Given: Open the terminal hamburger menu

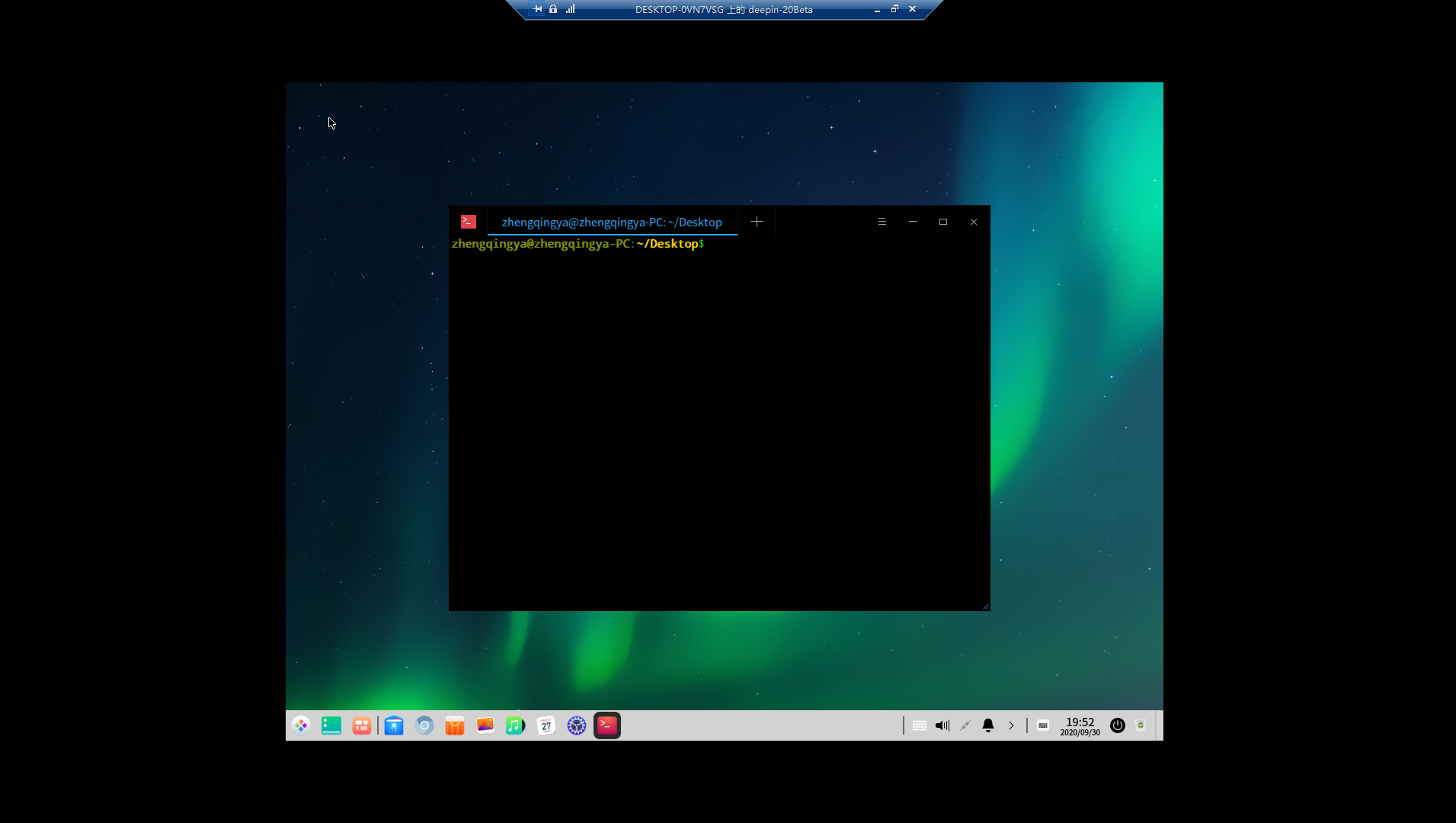Looking at the screenshot, I should click(882, 222).
